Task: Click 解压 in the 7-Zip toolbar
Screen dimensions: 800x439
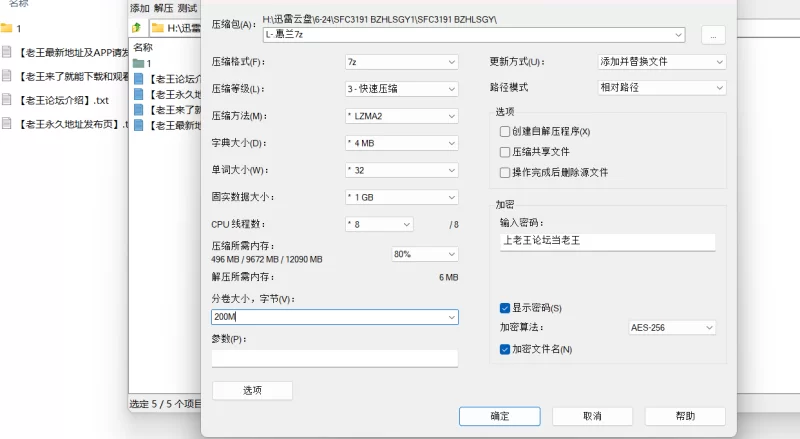Action: pyautogui.click(x=163, y=8)
